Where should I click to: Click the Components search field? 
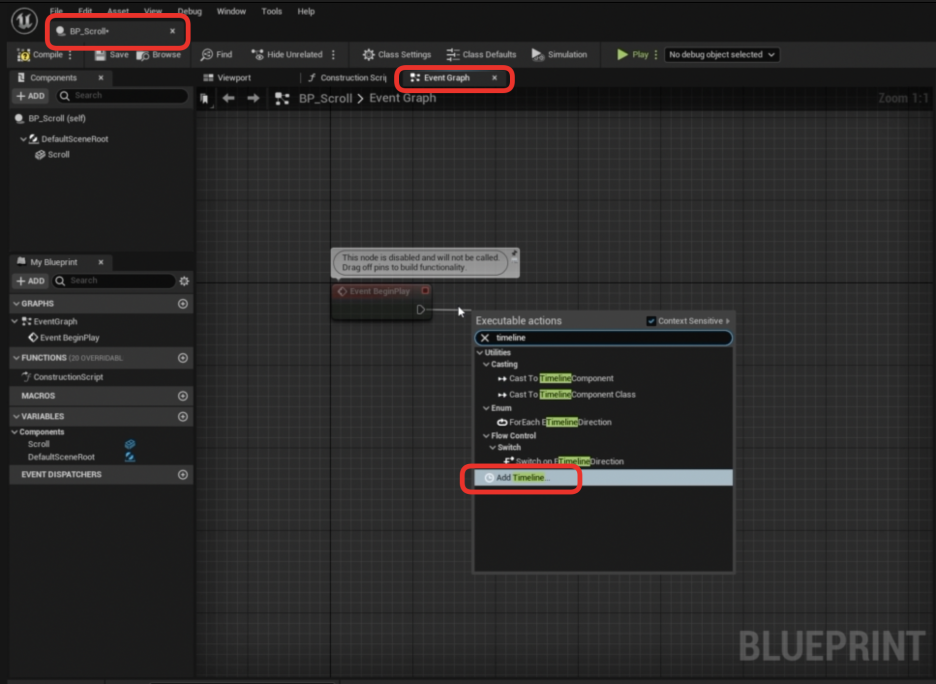[122, 95]
